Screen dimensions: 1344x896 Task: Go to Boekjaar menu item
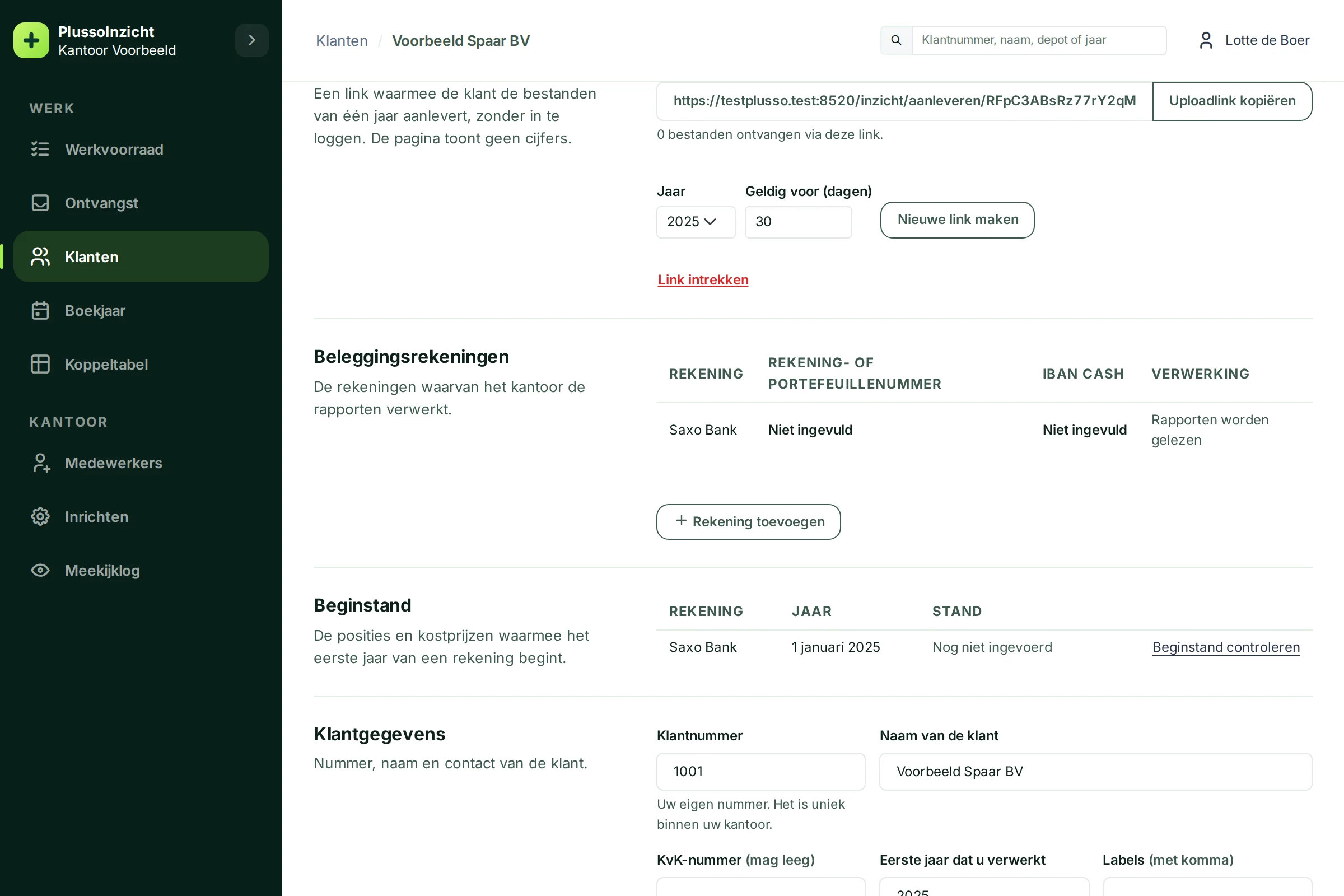pyautogui.click(x=141, y=310)
